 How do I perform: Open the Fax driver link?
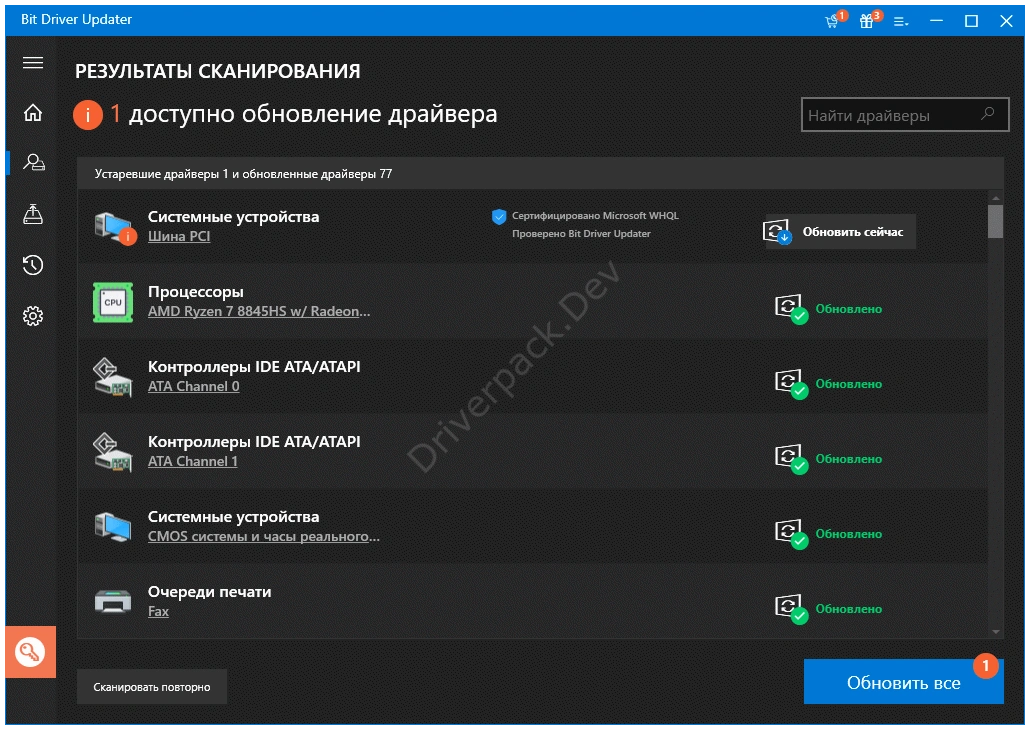(x=158, y=611)
